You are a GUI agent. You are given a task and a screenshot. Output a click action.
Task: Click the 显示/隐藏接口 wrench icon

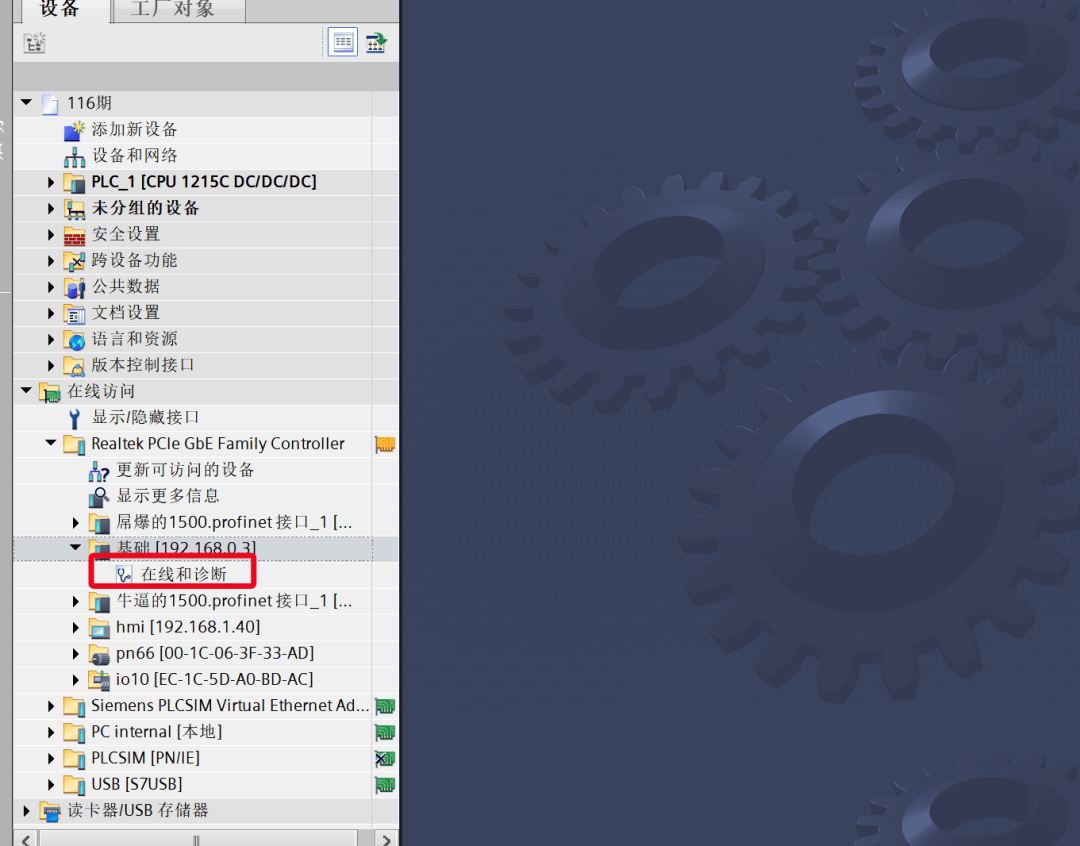click(x=74, y=418)
